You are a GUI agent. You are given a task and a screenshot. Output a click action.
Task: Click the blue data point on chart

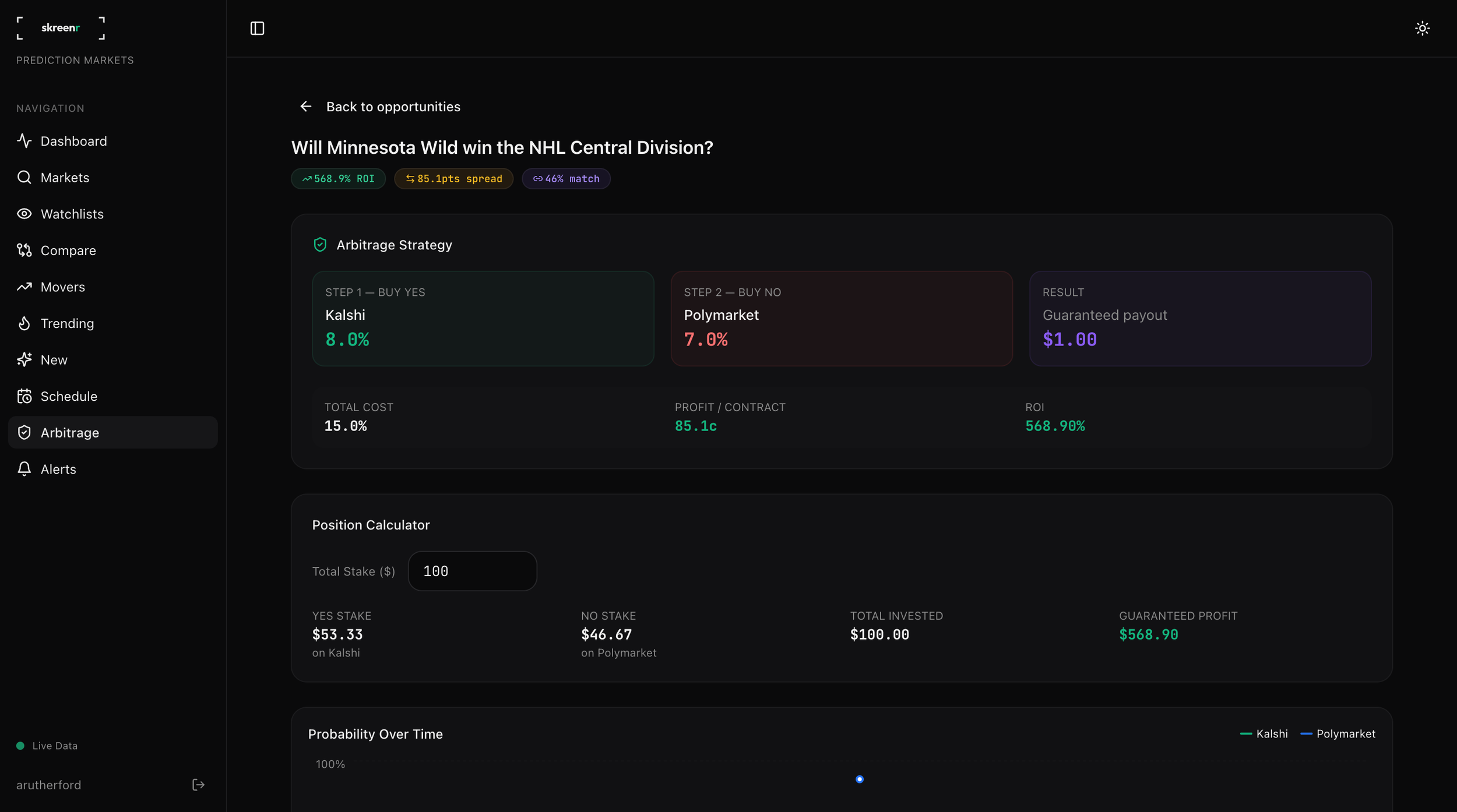[859, 779]
